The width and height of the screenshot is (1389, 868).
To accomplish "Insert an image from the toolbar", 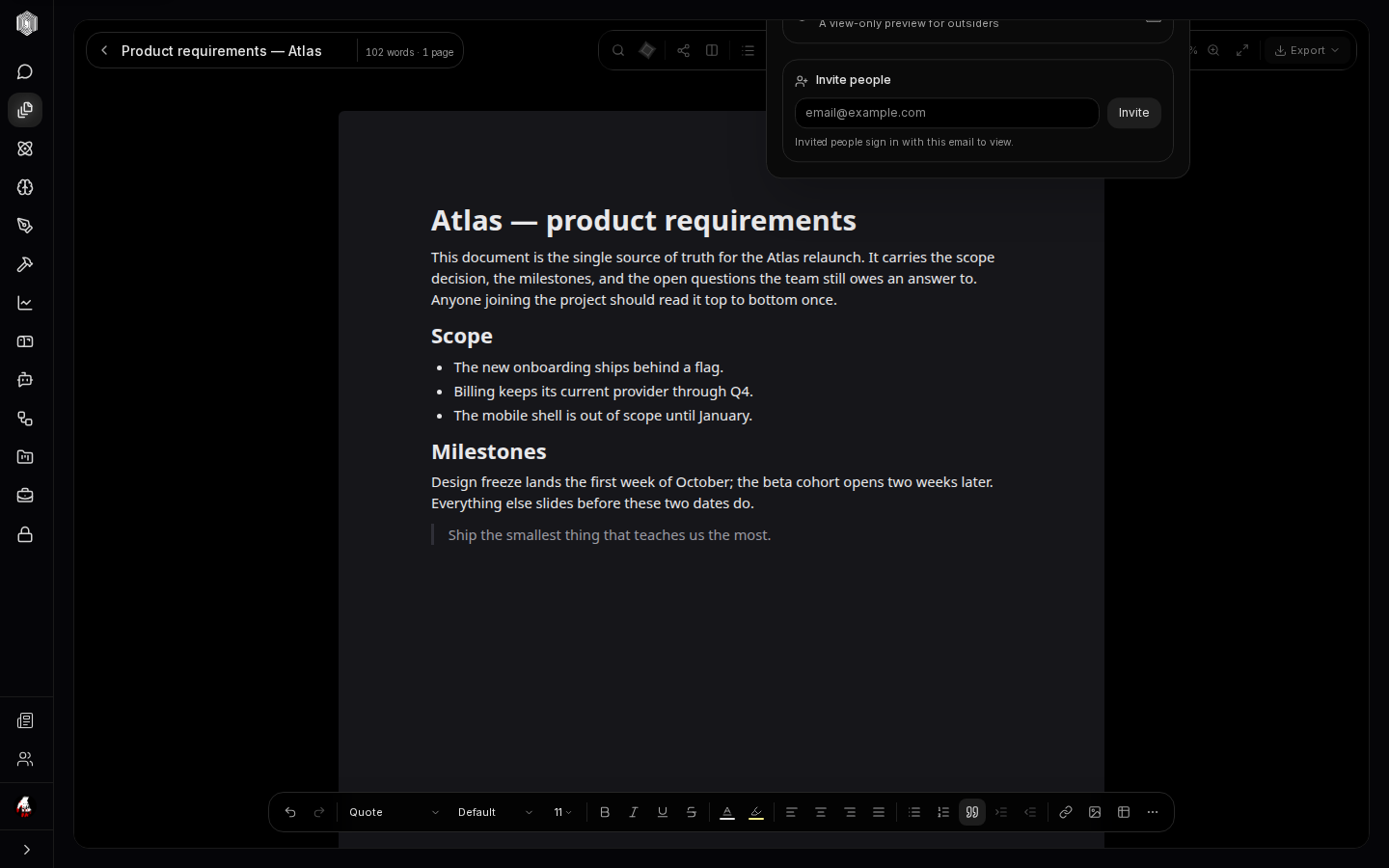I will [x=1095, y=812].
